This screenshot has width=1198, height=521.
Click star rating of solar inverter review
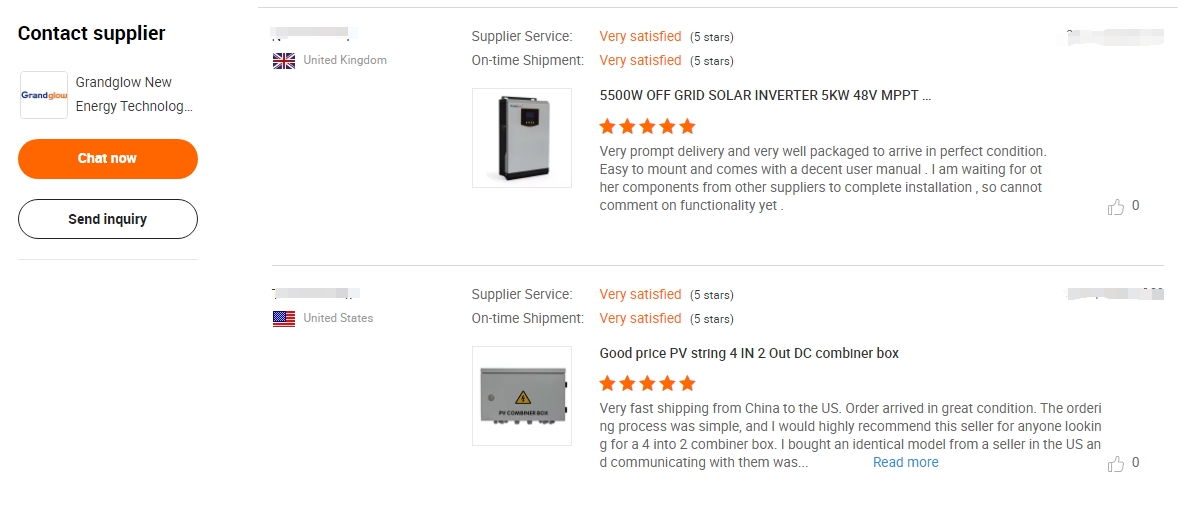coord(647,126)
